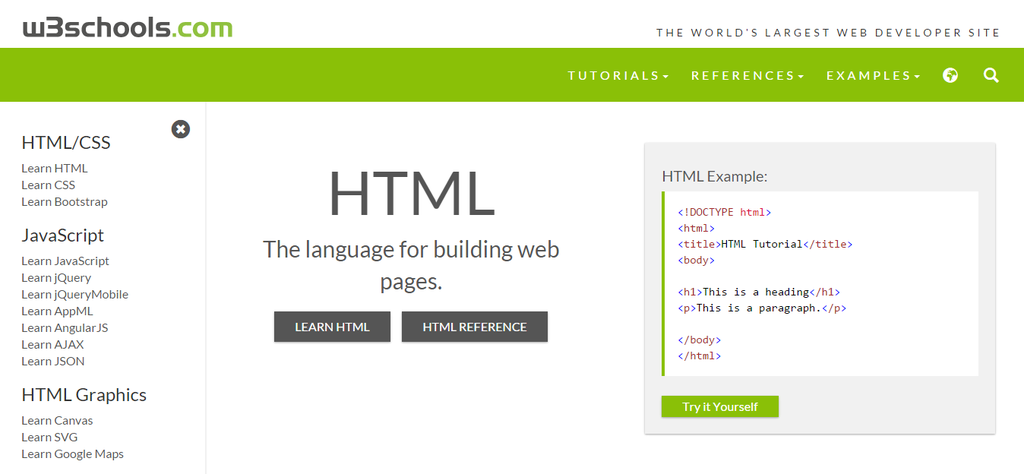Open the Learn Bootstrap link

click(x=65, y=202)
